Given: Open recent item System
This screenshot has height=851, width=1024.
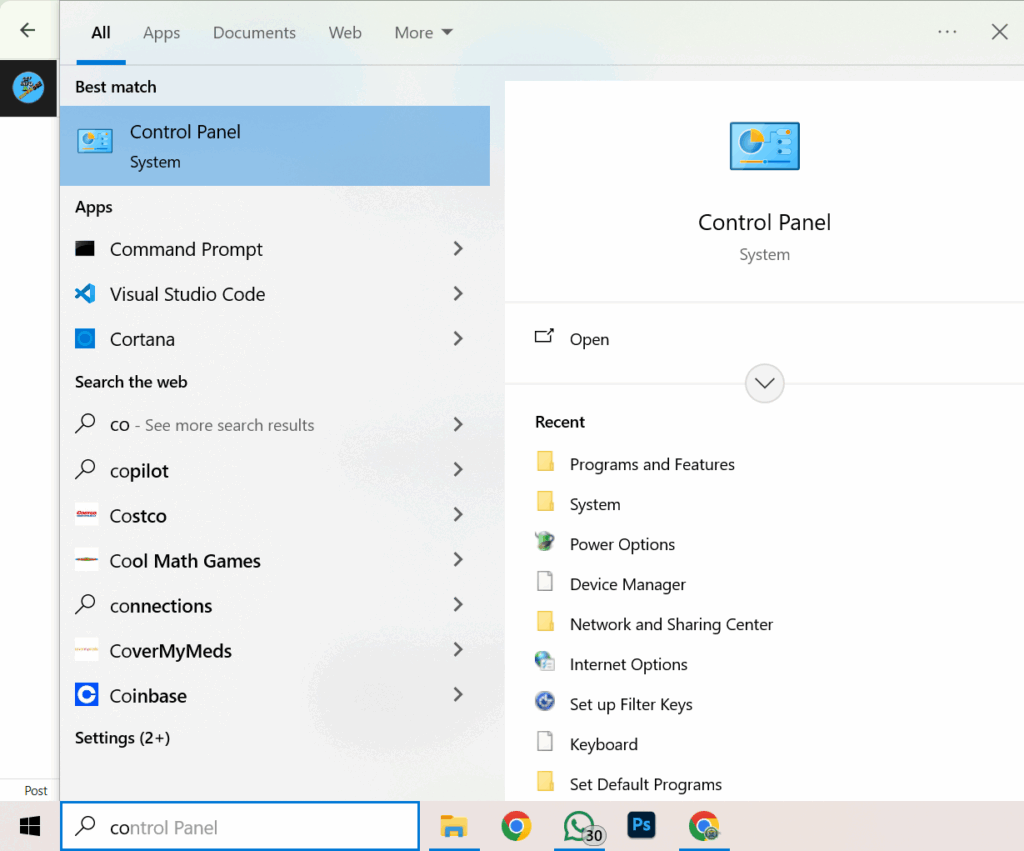Looking at the screenshot, I should [x=595, y=504].
